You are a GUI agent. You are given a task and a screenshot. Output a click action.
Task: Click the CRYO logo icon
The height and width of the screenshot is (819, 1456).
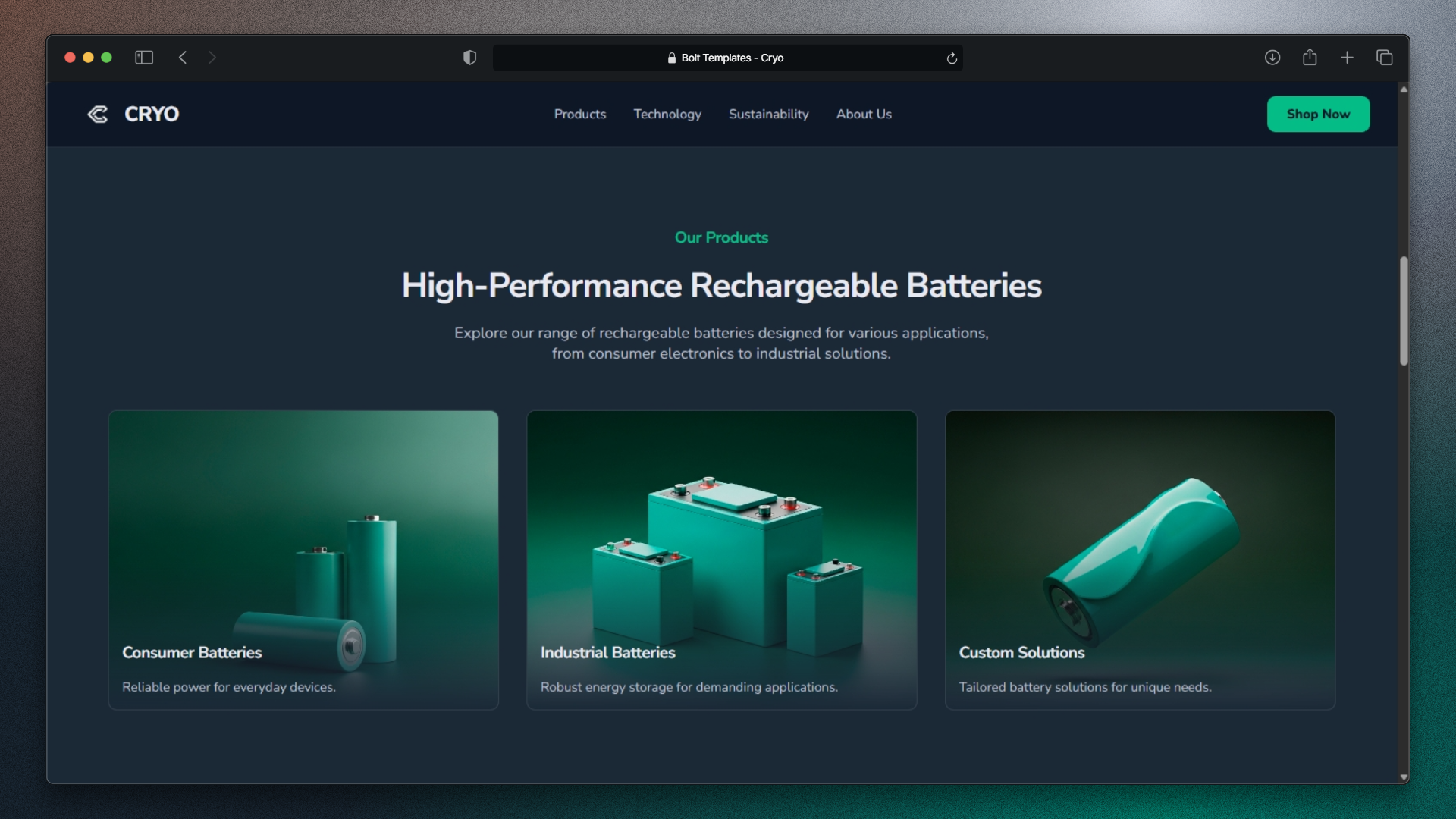98,114
